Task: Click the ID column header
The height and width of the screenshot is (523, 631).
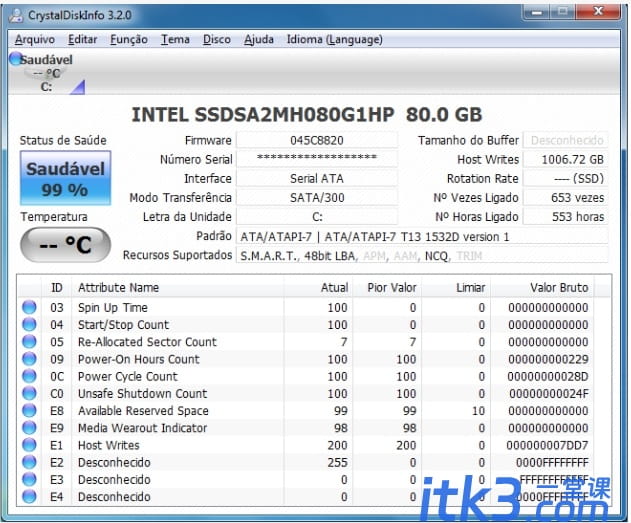Action: coord(57,288)
